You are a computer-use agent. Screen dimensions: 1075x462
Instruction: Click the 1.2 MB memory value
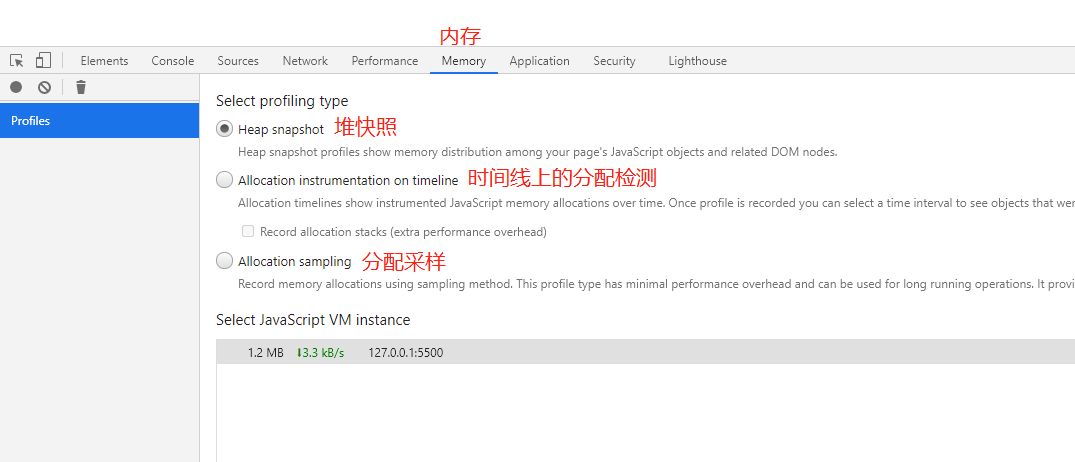click(x=265, y=353)
